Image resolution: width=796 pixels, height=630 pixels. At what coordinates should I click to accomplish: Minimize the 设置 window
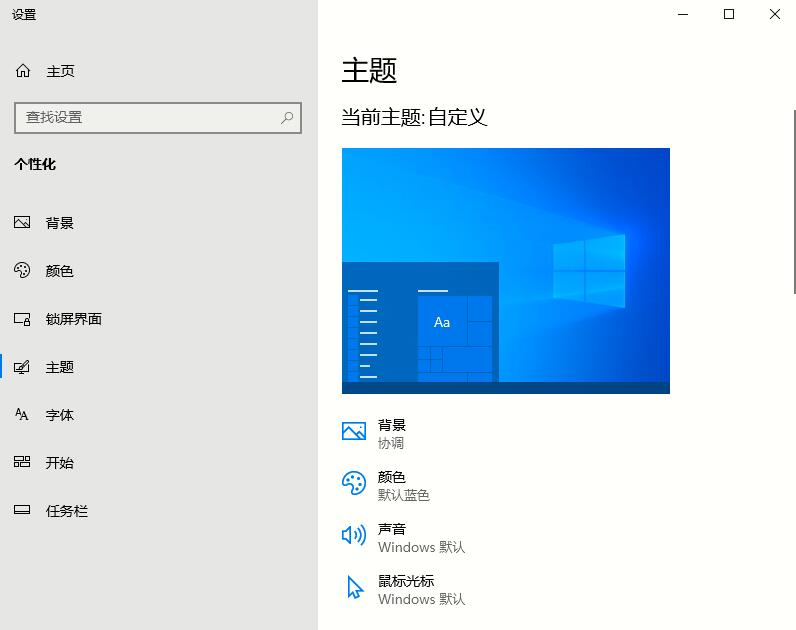(x=684, y=14)
